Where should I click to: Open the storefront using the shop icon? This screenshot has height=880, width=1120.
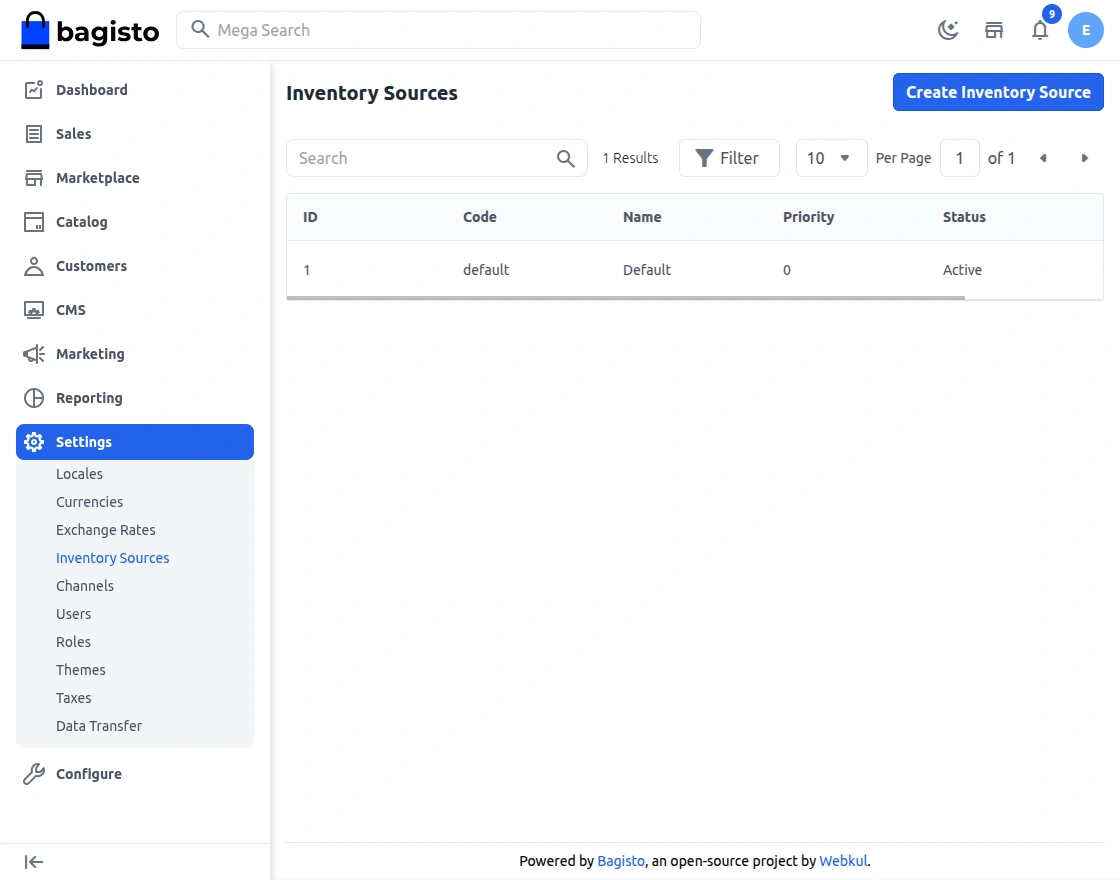[x=993, y=30]
